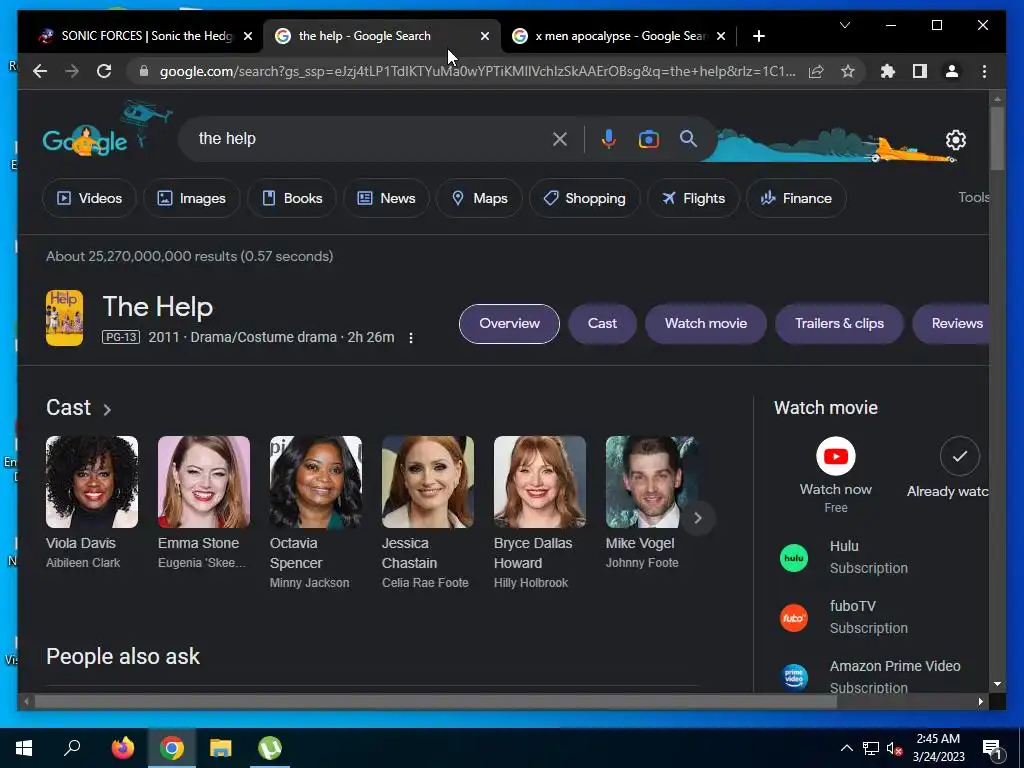
Task: Open the Chrome profile avatar
Action: (952, 71)
